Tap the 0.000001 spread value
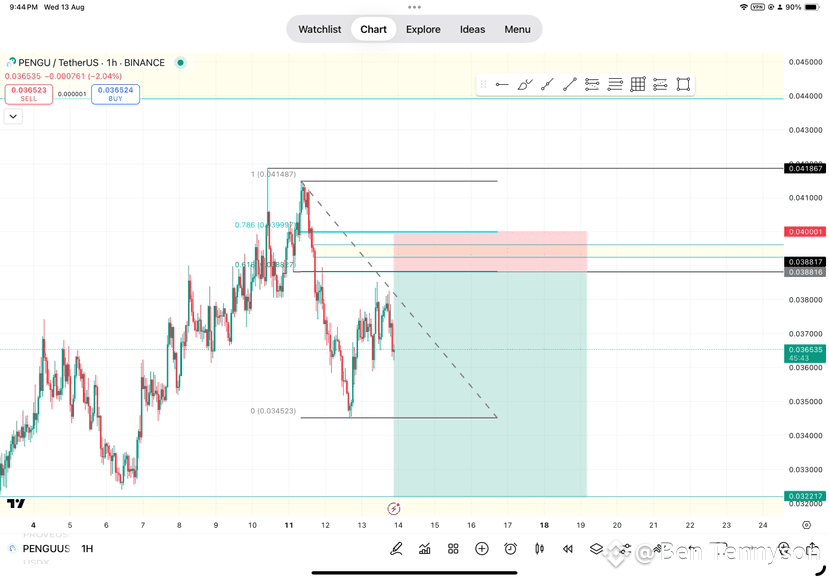 tap(72, 94)
